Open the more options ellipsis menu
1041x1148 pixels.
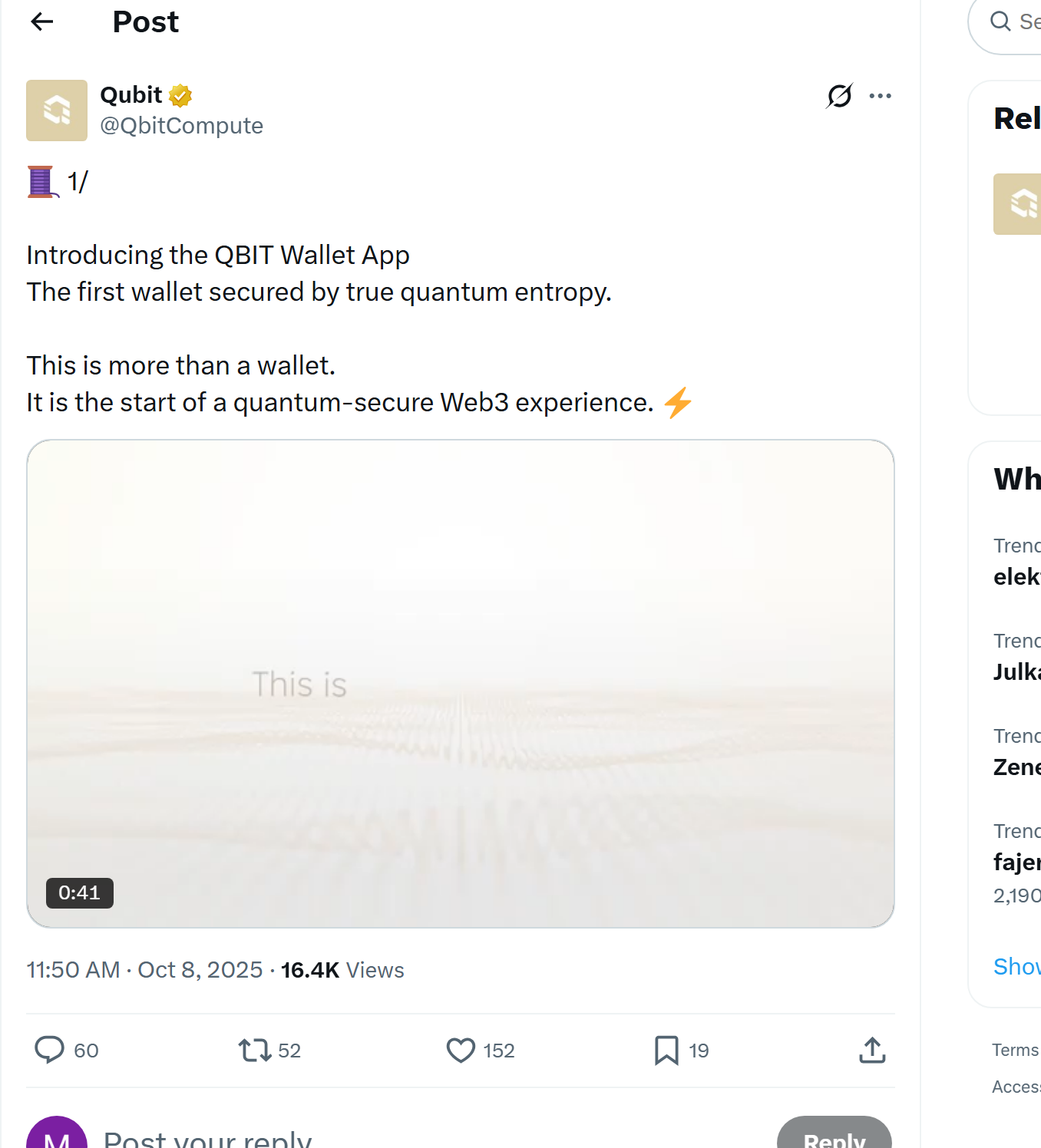pos(881,95)
